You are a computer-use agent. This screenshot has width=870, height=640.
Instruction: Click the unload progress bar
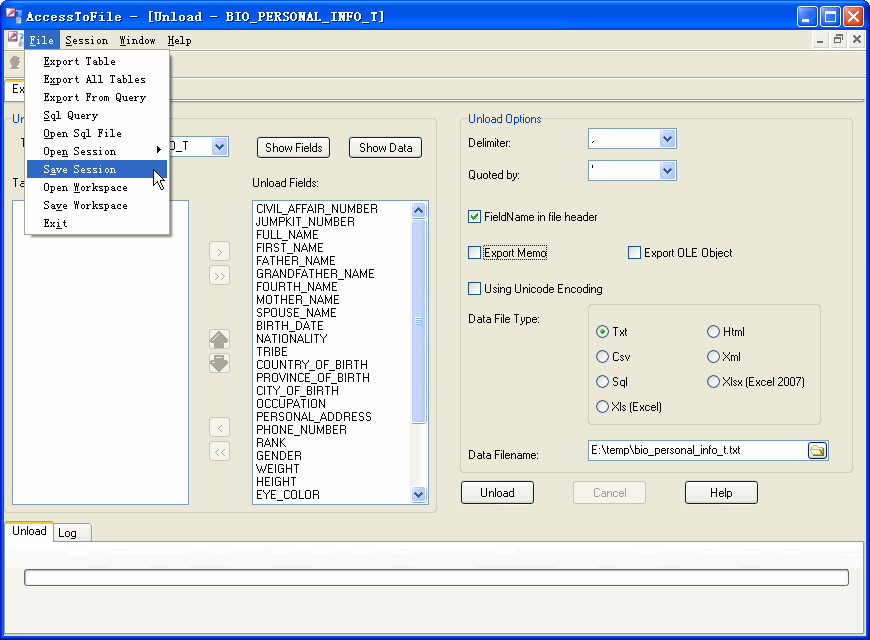tap(436, 577)
